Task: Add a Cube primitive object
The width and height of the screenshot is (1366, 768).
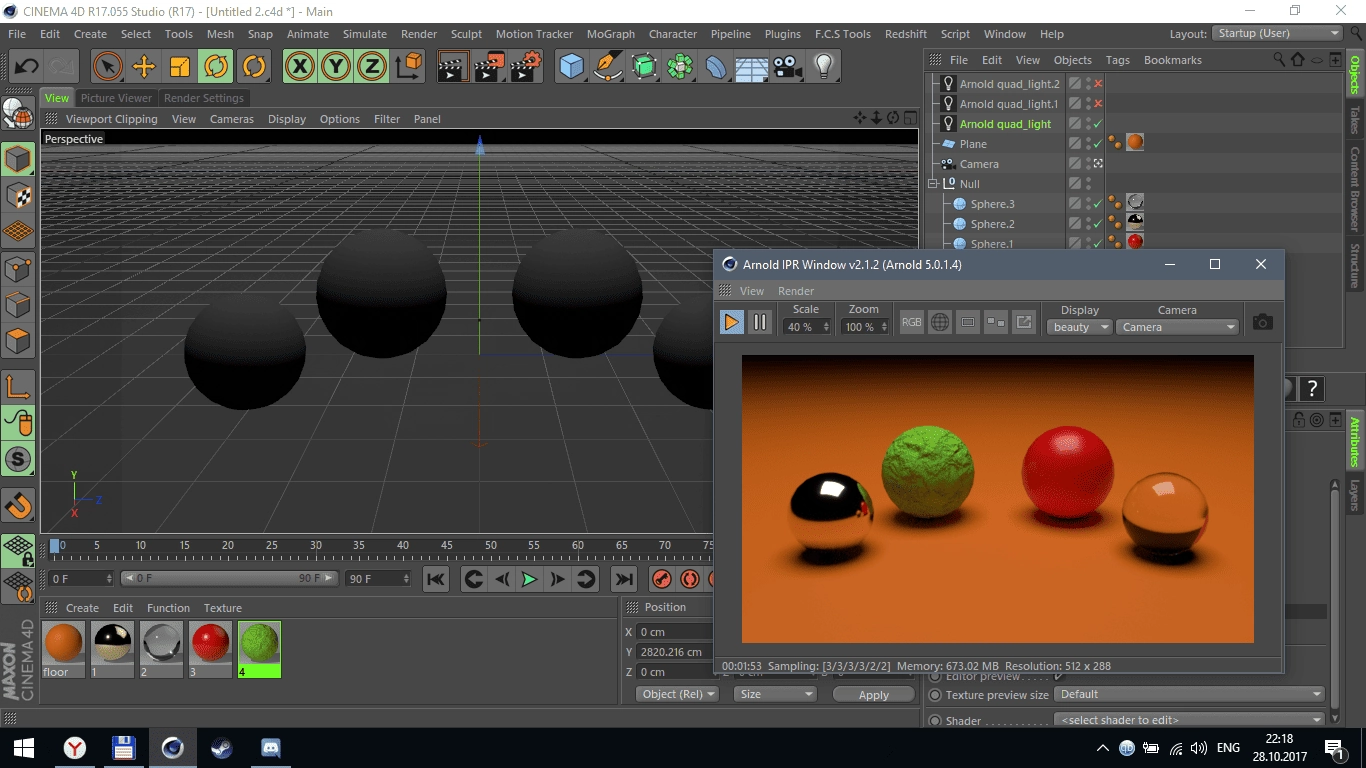Action: click(x=571, y=67)
